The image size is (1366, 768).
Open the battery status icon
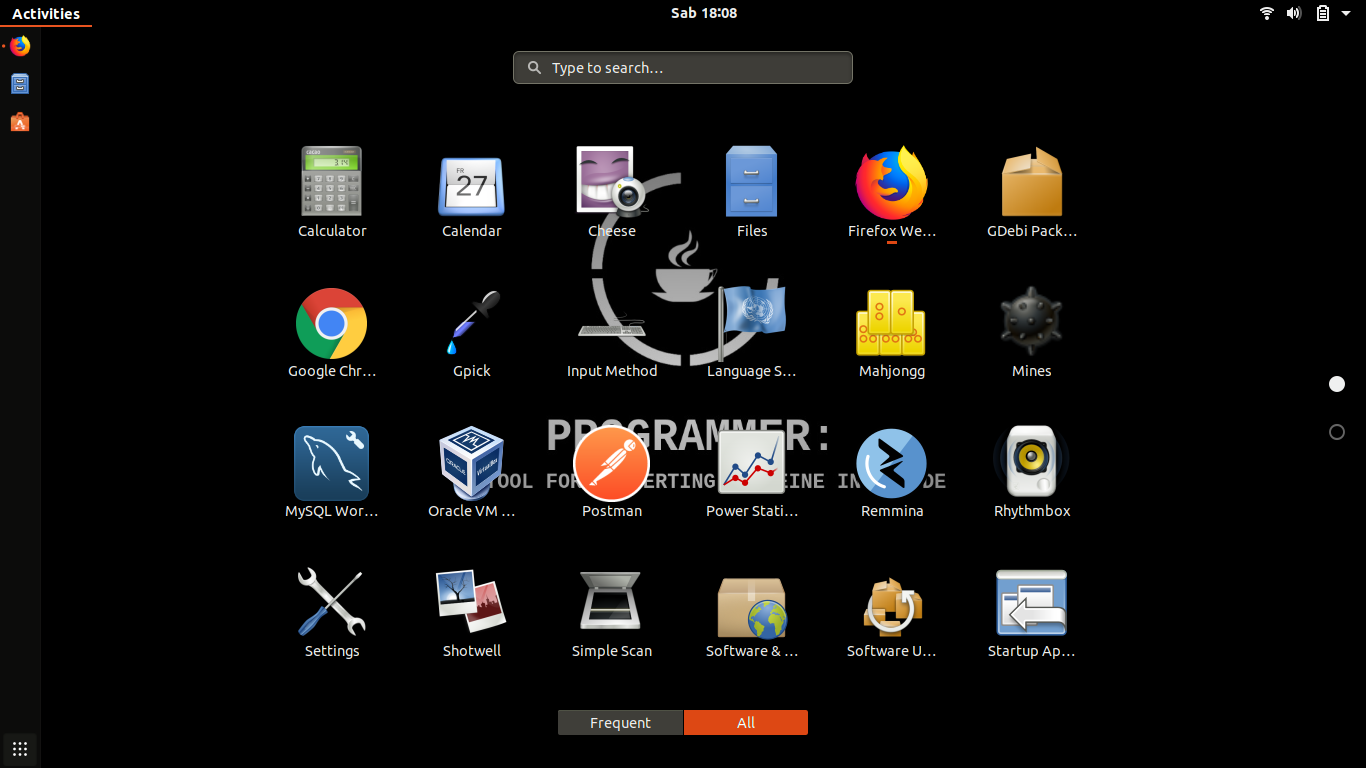[1323, 13]
